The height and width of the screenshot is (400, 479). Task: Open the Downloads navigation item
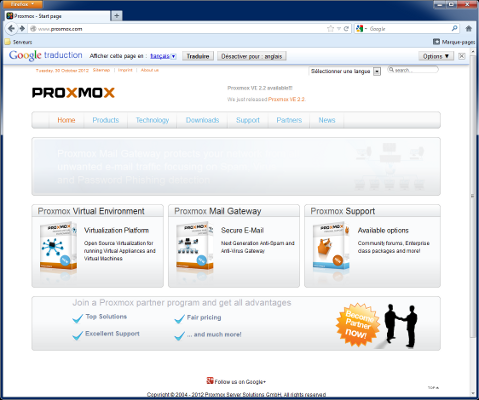click(x=202, y=120)
